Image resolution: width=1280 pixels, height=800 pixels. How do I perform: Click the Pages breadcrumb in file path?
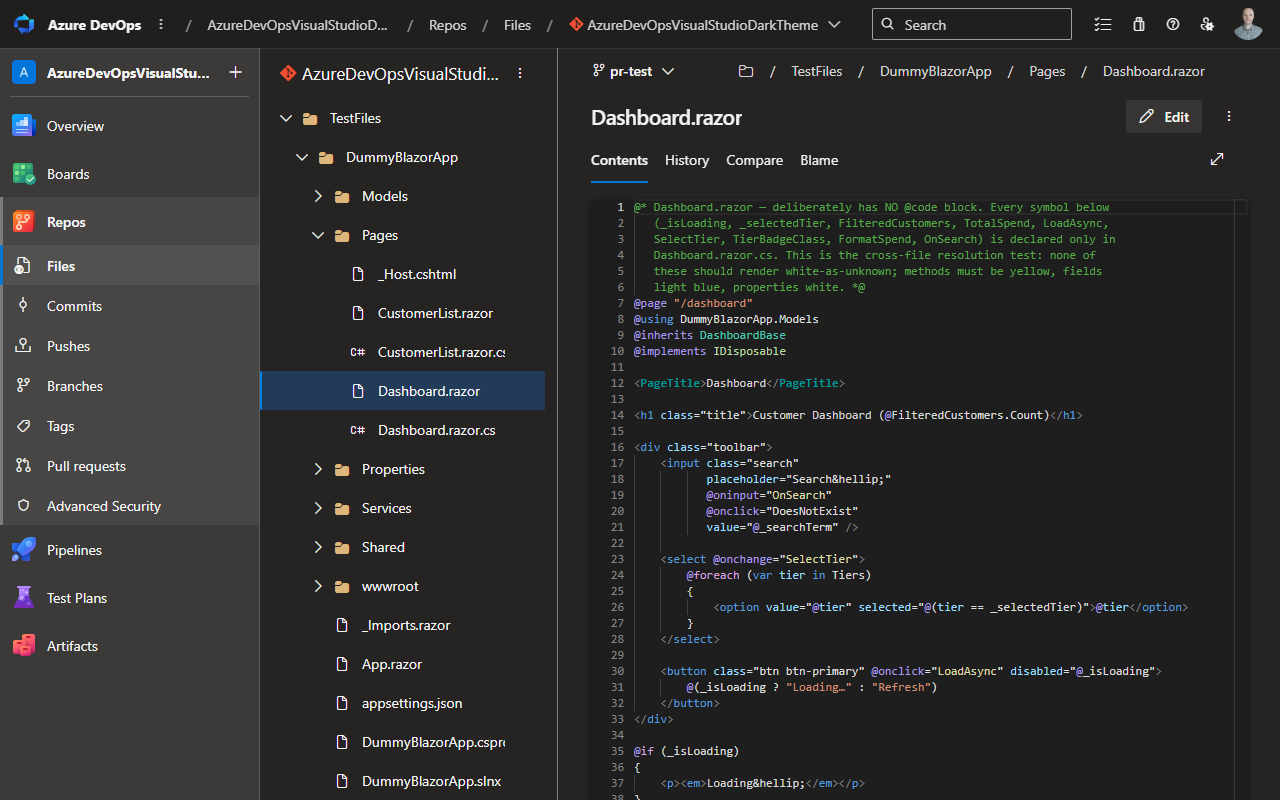click(1047, 72)
